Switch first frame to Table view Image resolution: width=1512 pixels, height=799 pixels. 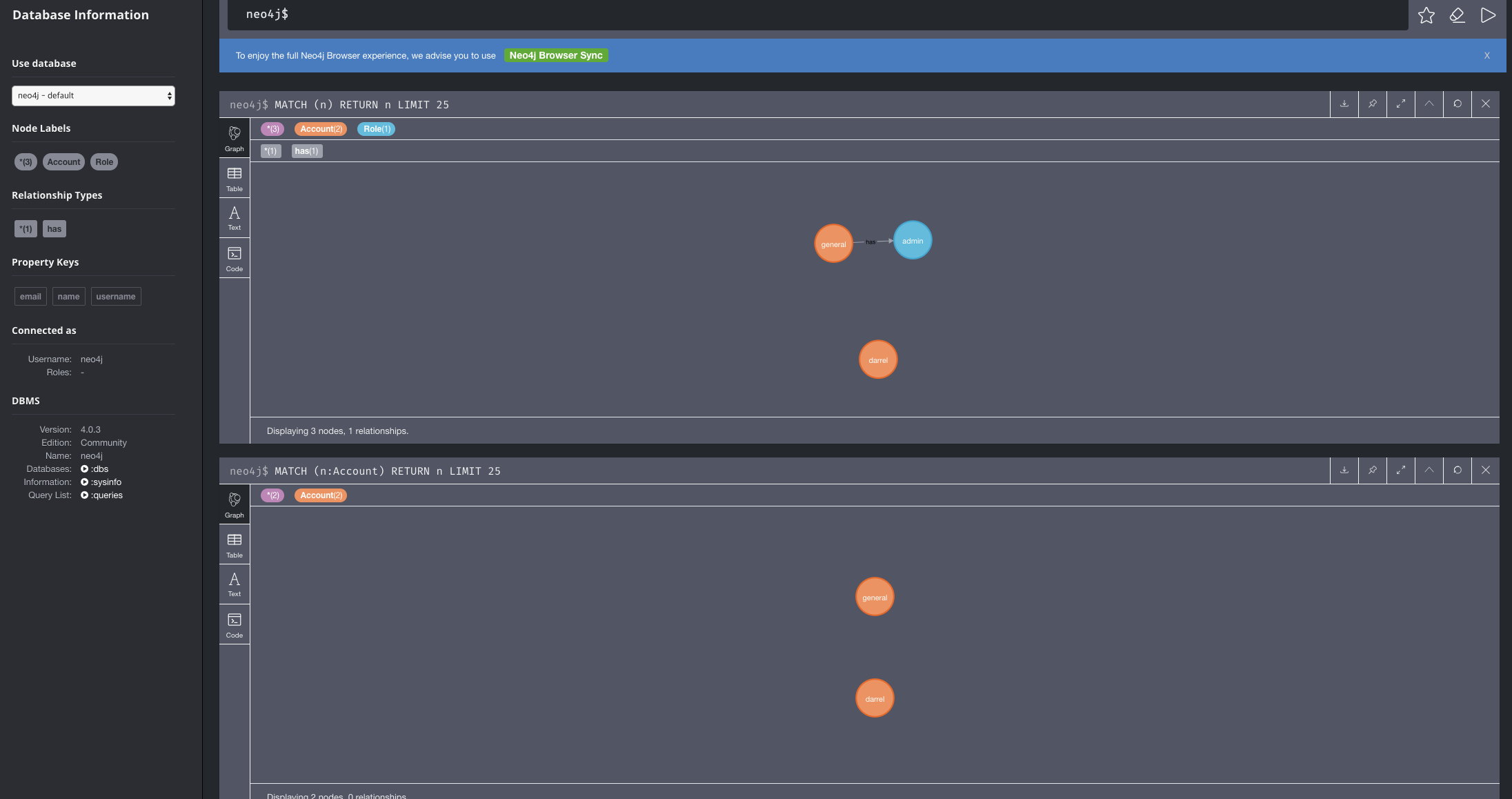click(235, 179)
